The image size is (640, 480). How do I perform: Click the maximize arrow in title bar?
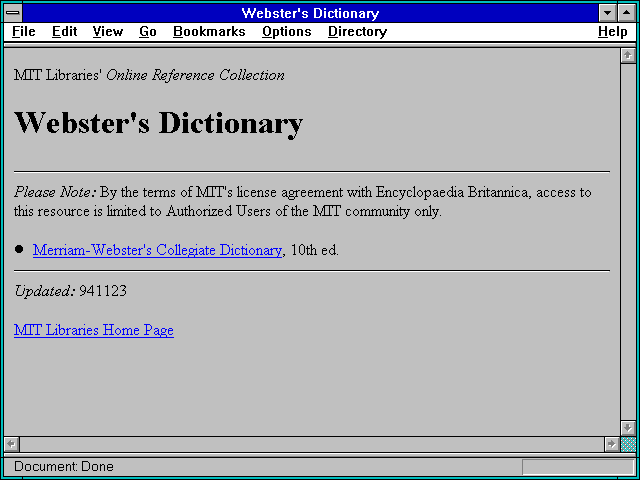pyautogui.click(x=627, y=13)
